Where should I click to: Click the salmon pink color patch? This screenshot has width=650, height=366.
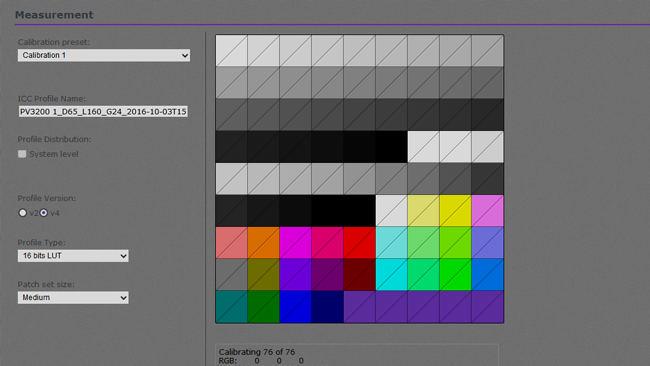click(231, 243)
